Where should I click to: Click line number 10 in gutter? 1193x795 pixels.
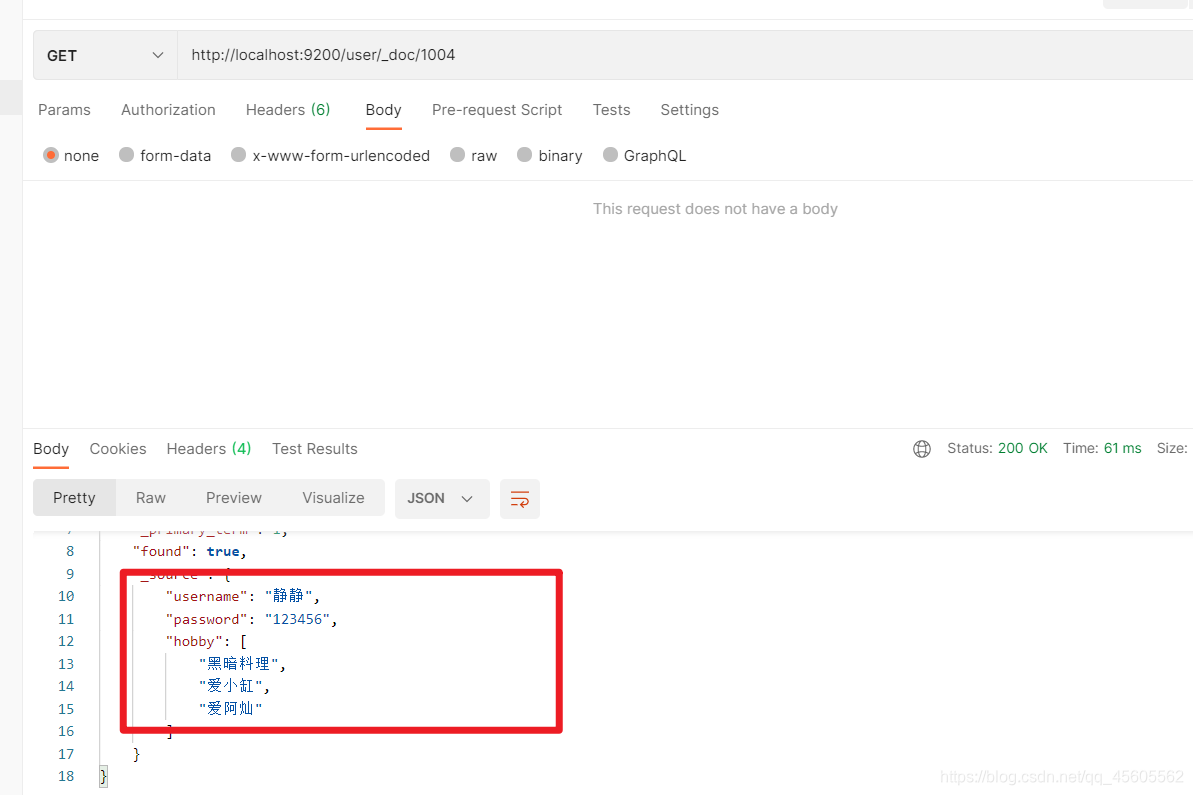point(66,596)
